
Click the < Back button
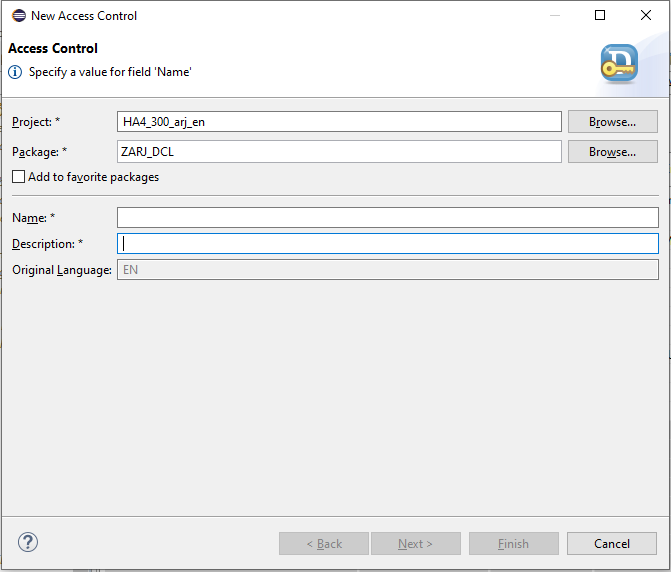point(324,544)
